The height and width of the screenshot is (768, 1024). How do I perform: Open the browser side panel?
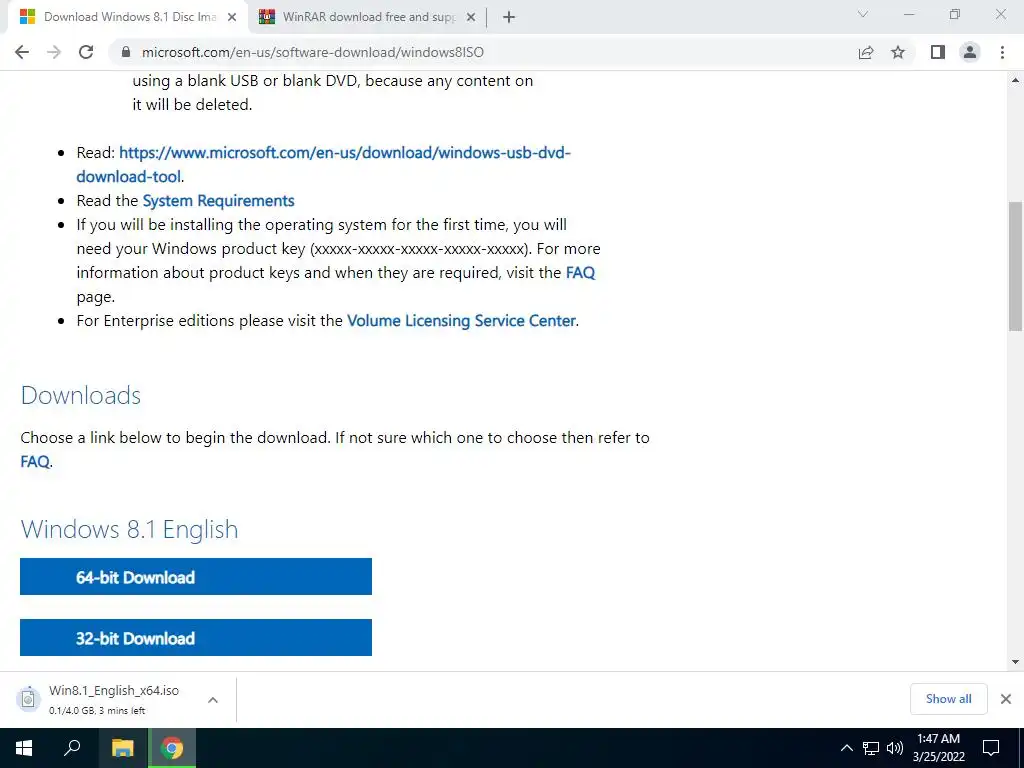(938, 52)
